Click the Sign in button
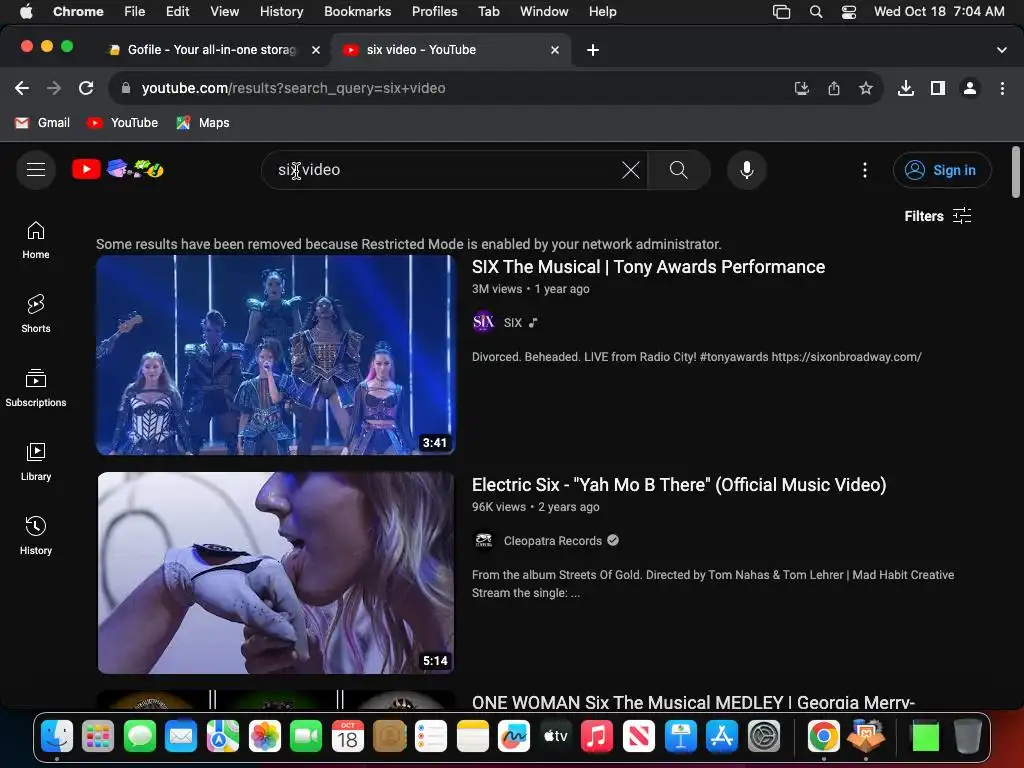Viewport: 1024px width, 768px height. pos(942,170)
